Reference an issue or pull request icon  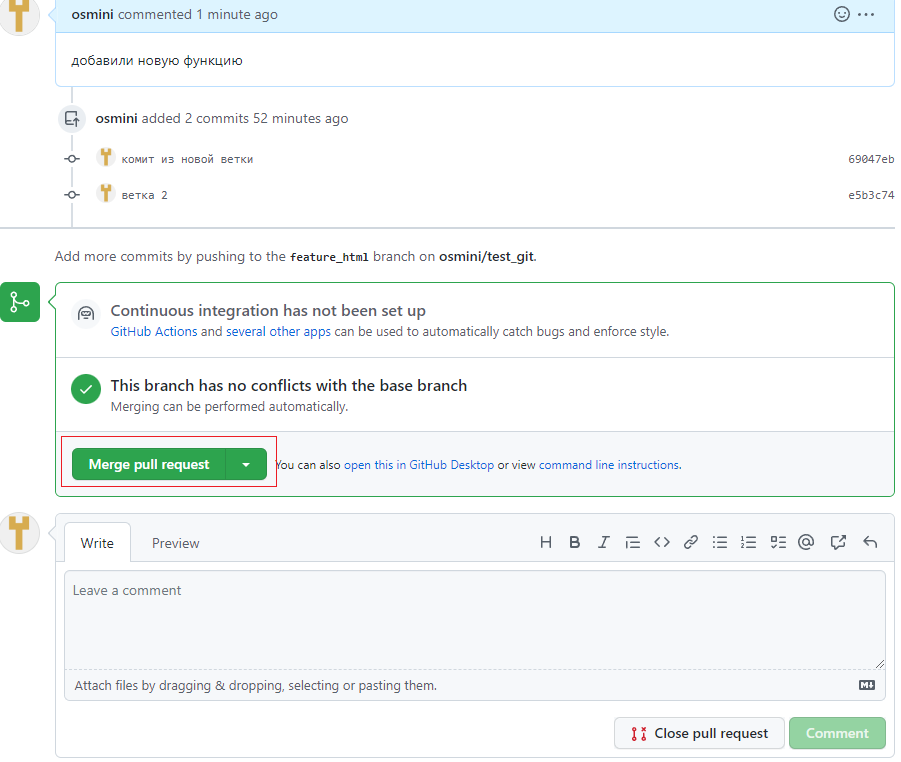838,542
